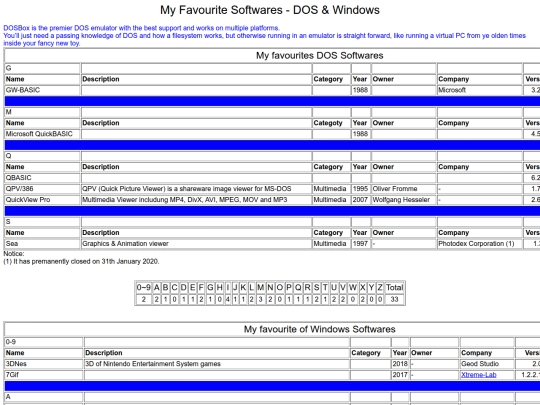This screenshot has width=540, height=405.
Task: Select the My favourites DOS Softwares heading
Action: [x=319, y=55]
